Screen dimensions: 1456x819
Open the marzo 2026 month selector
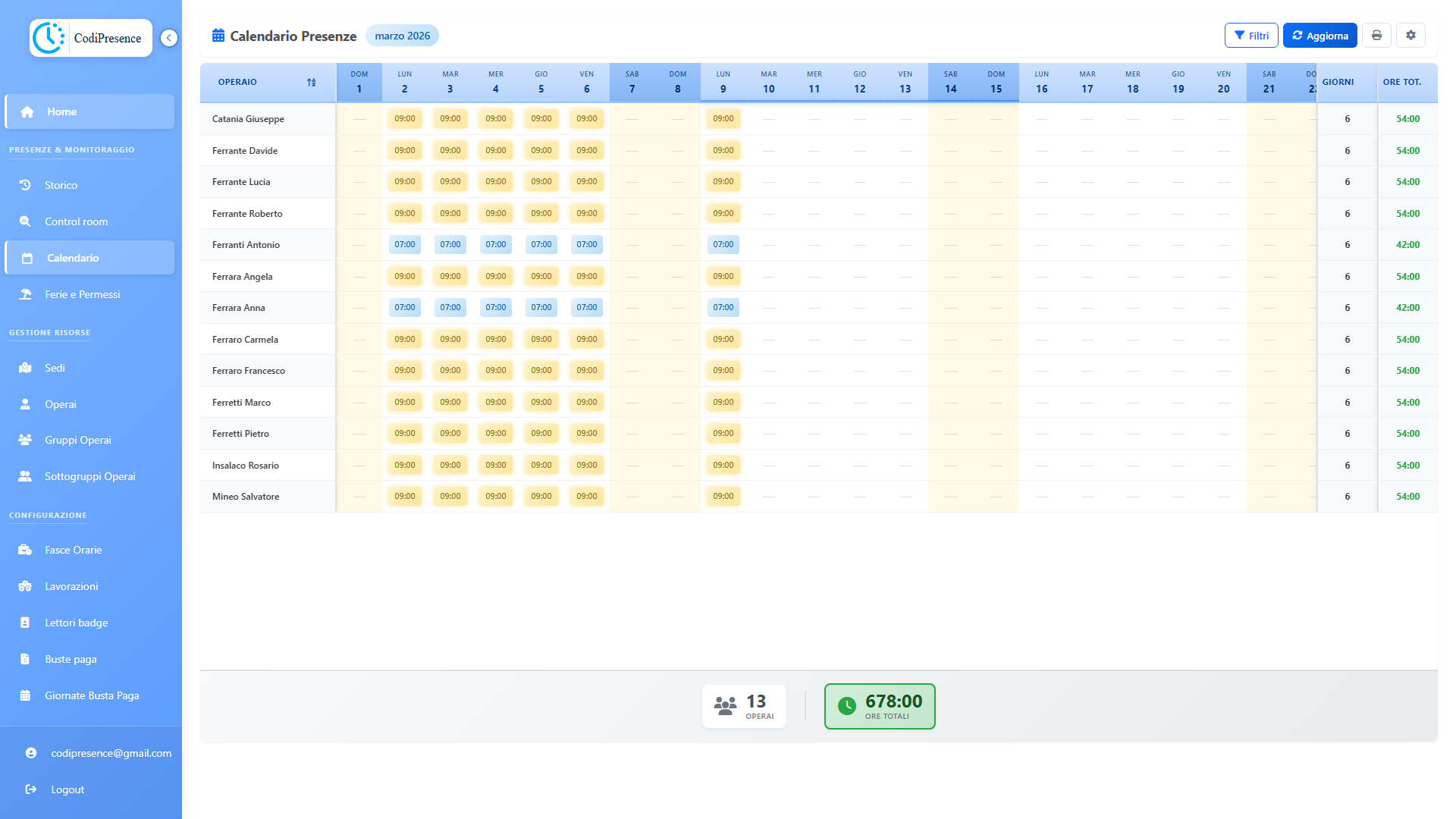[x=402, y=35]
